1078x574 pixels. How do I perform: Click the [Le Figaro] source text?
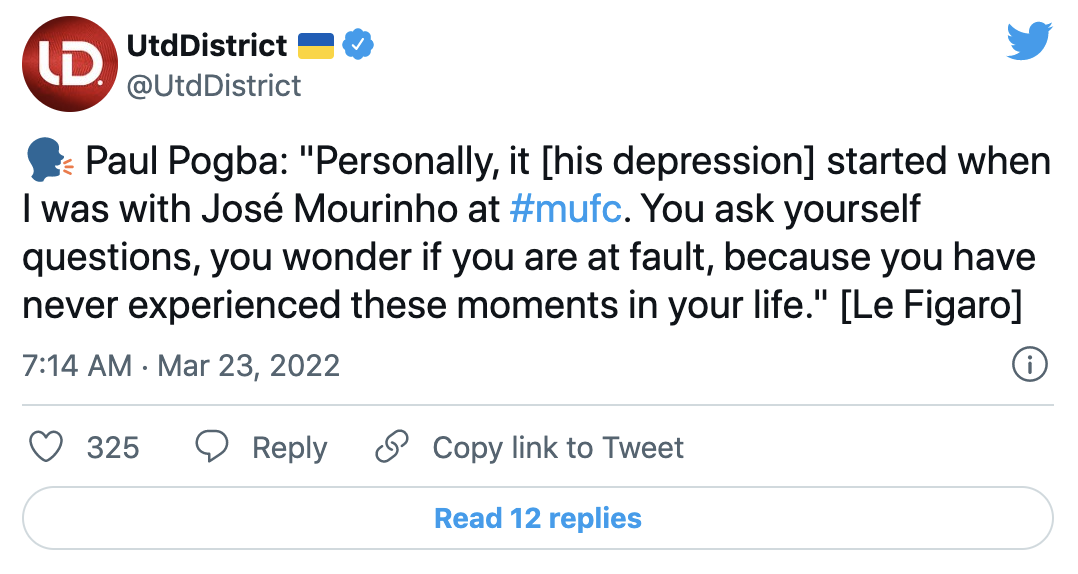coord(930,306)
